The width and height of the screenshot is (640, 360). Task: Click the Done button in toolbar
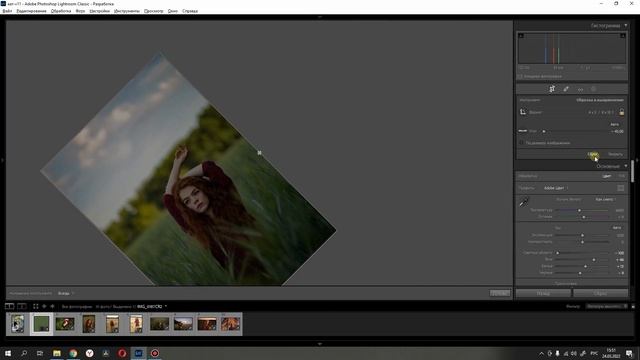coord(500,293)
